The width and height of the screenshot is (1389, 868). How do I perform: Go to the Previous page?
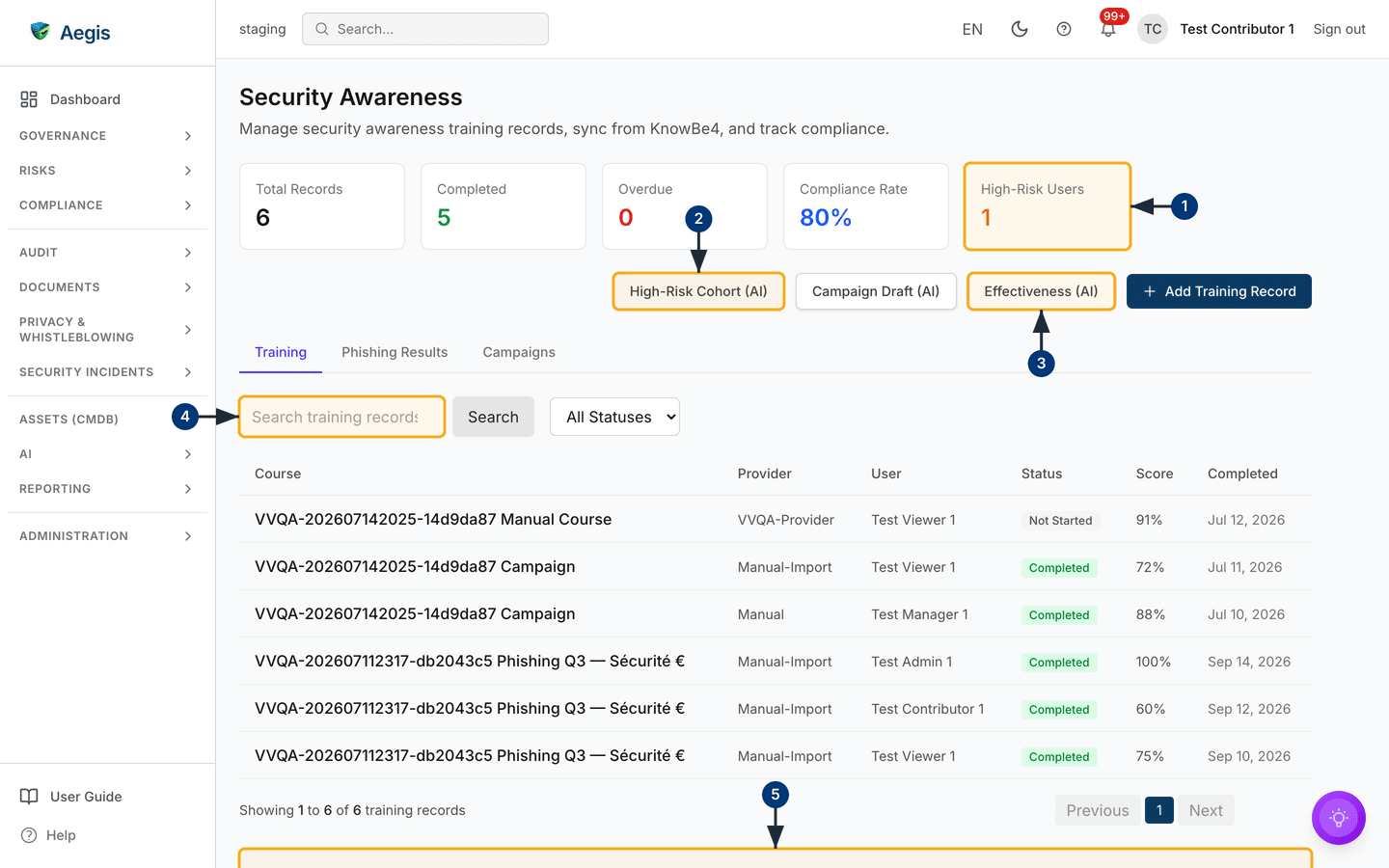1098,810
